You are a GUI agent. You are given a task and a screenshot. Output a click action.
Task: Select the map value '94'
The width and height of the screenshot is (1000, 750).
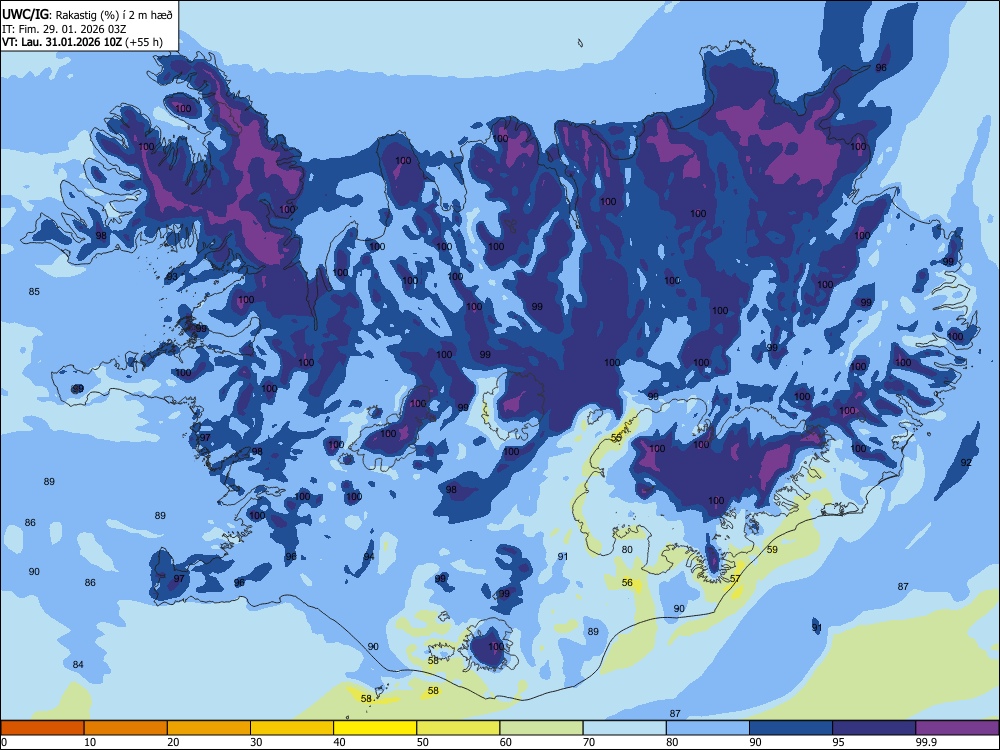(x=369, y=557)
